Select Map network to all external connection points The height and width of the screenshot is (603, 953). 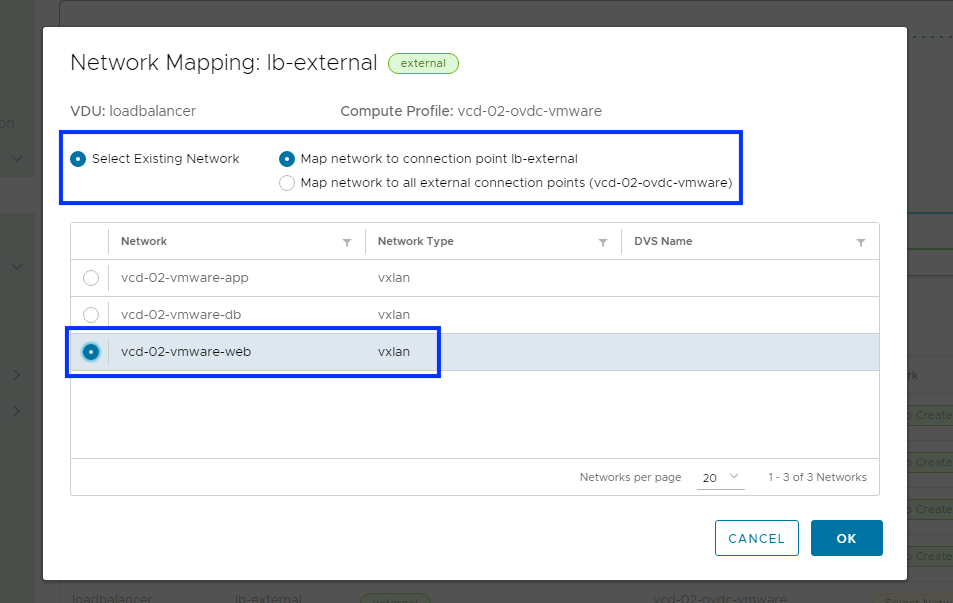[x=287, y=183]
